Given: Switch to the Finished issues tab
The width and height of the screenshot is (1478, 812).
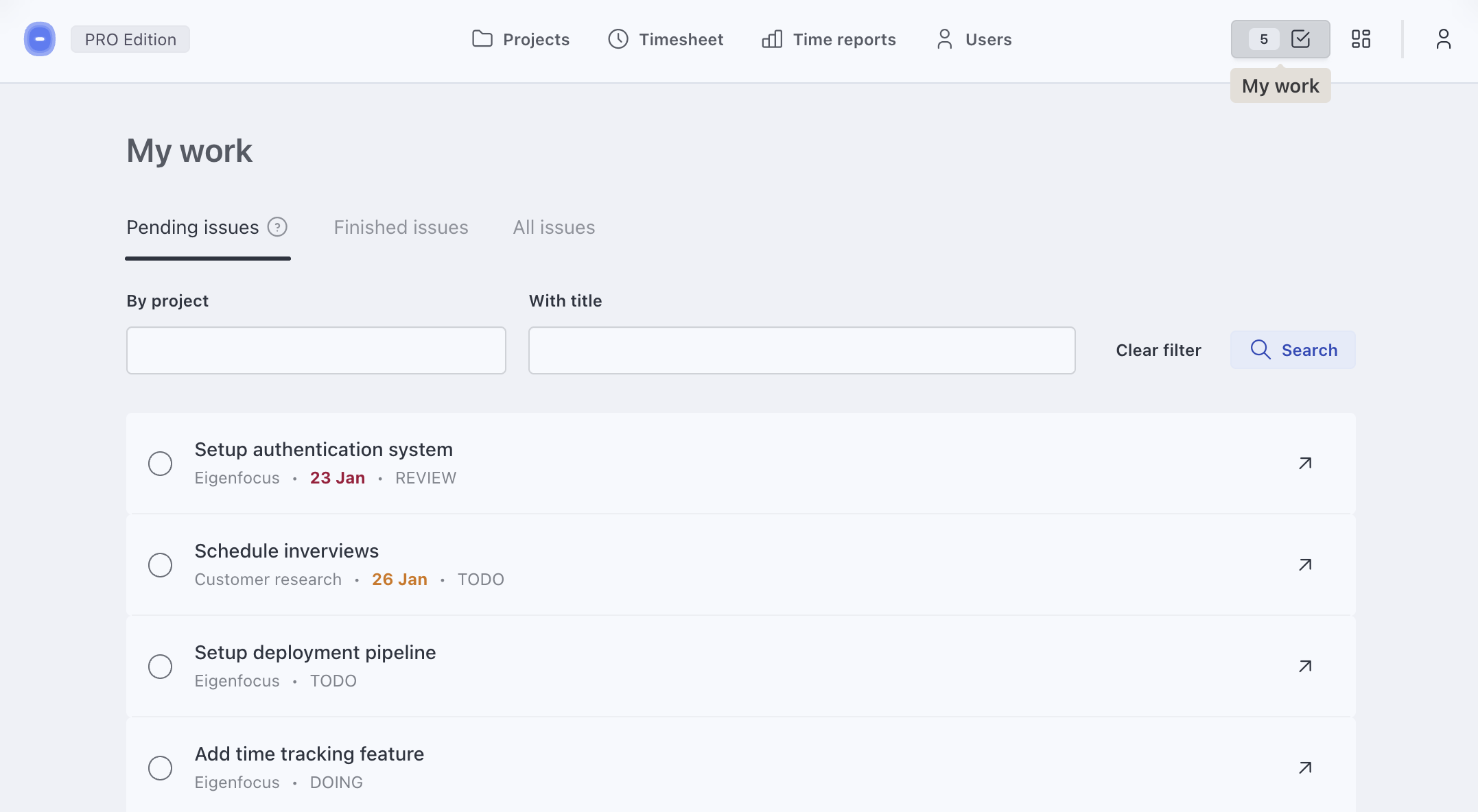Looking at the screenshot, I should pos(401,227).
